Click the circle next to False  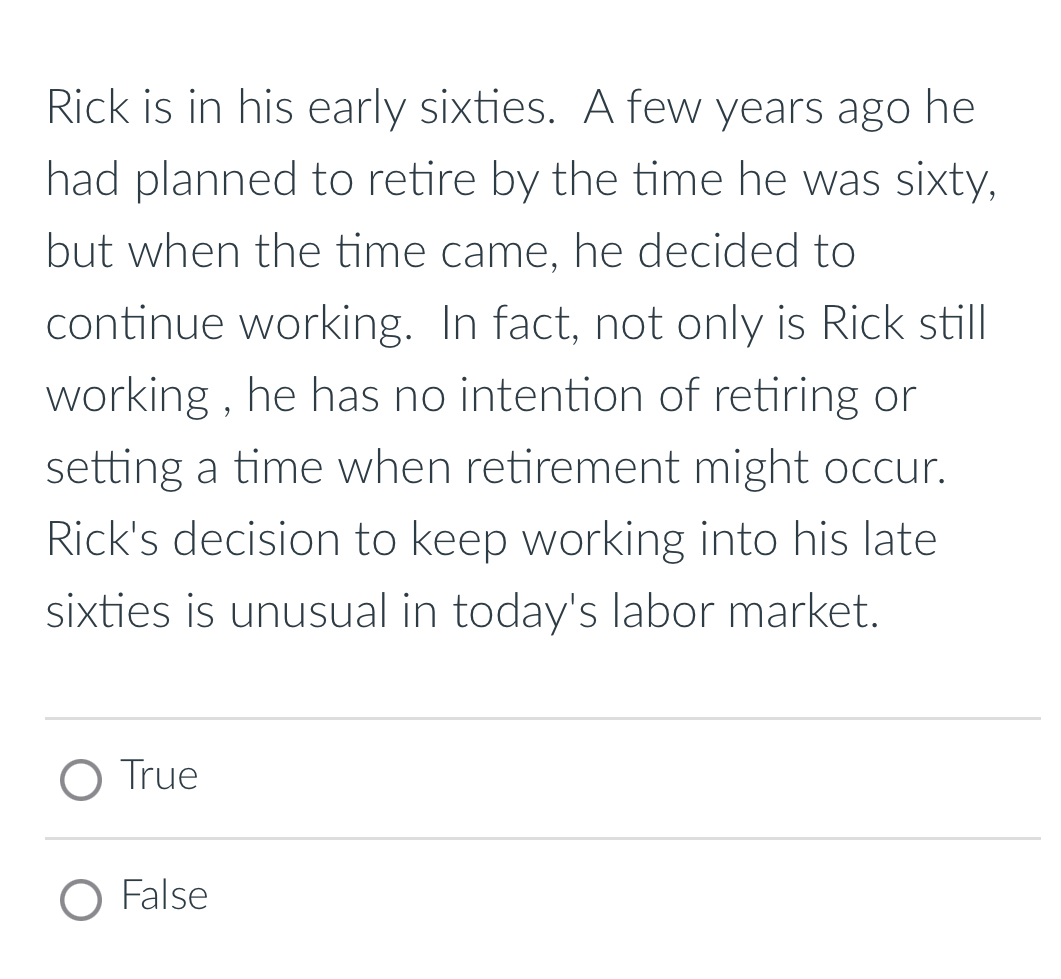pyautogui.click(x=81, y=900)
